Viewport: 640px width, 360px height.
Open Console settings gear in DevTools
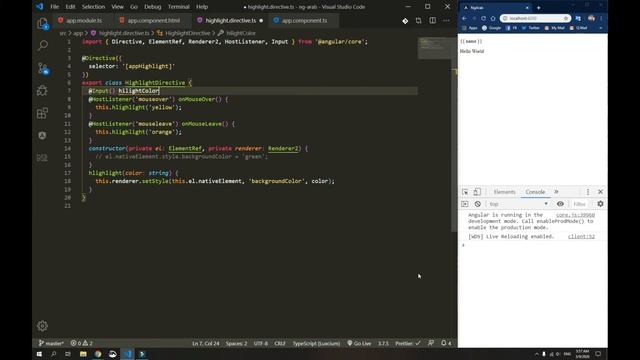point(600,204)
